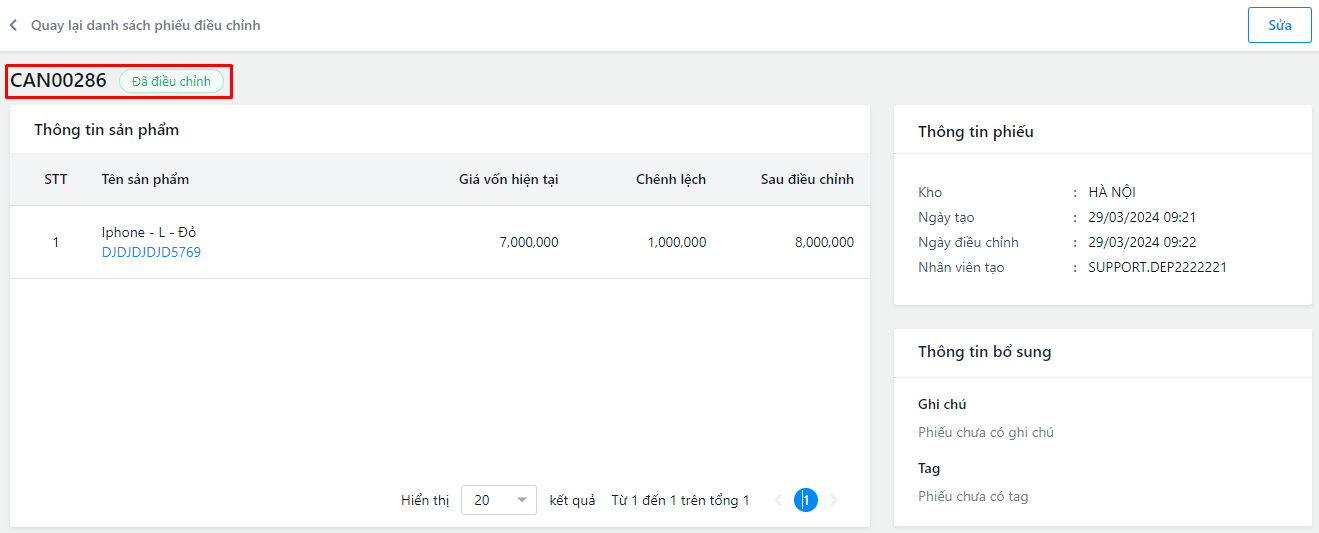Click warehouse value 'HÀ NỘI'
The width and height of the screenshot is (1319, 533).
(1112, 192)
